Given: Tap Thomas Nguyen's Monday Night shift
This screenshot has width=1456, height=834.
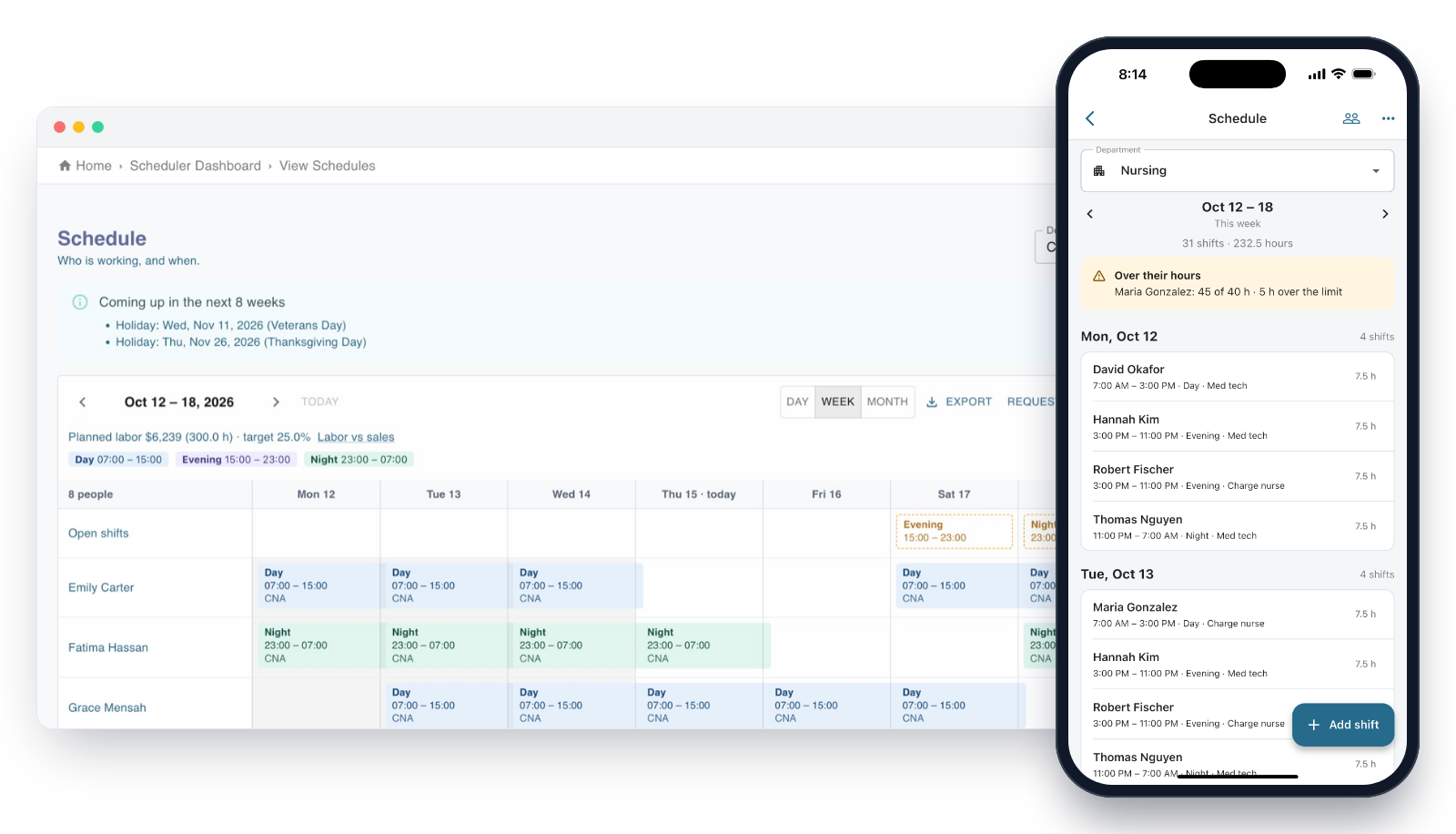Looking at the screenshot, I should click(1238, 527).
